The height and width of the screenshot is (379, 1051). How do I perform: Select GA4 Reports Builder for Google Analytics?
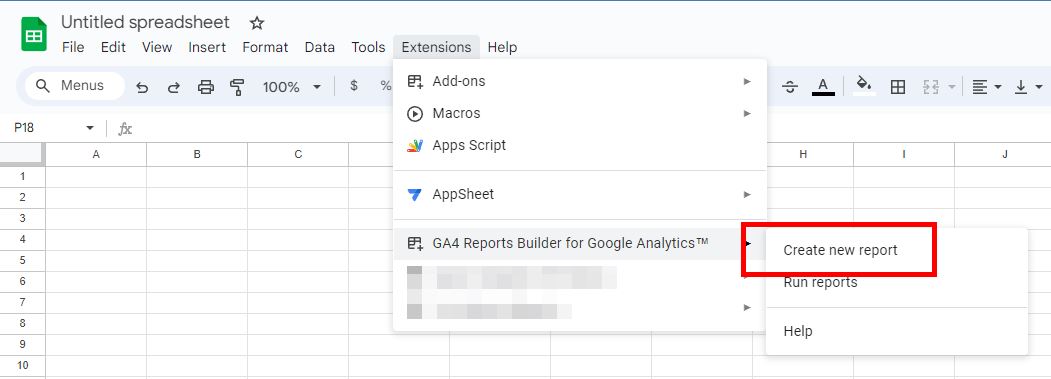click(580, 243)
